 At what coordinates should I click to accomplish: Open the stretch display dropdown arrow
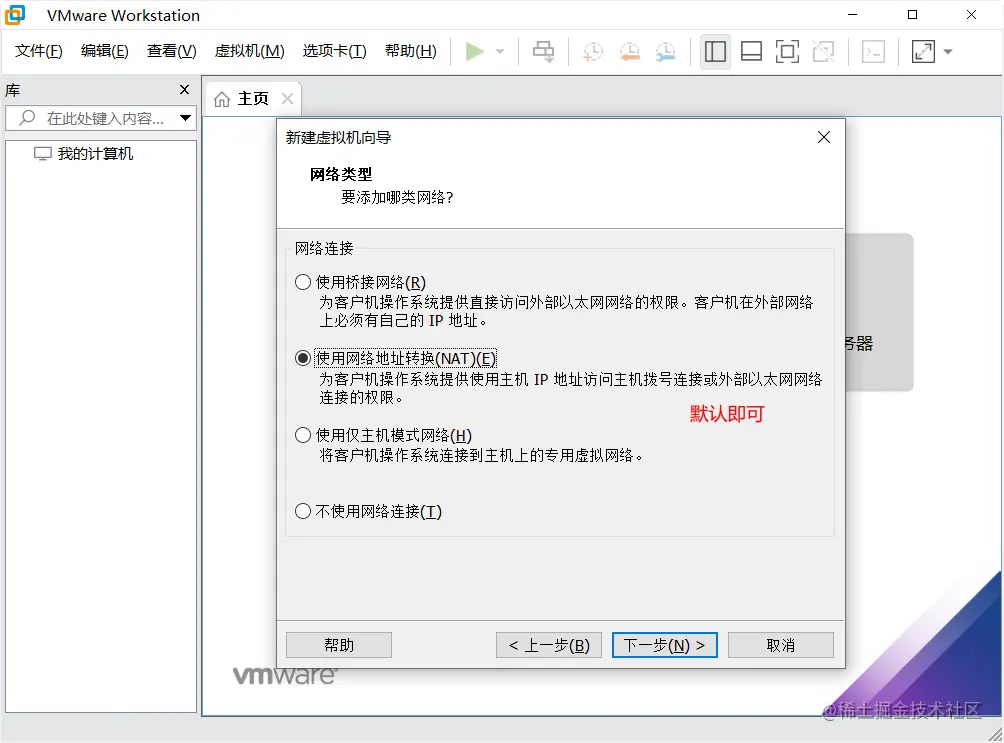pyautogui.click(x=948, y=51)
